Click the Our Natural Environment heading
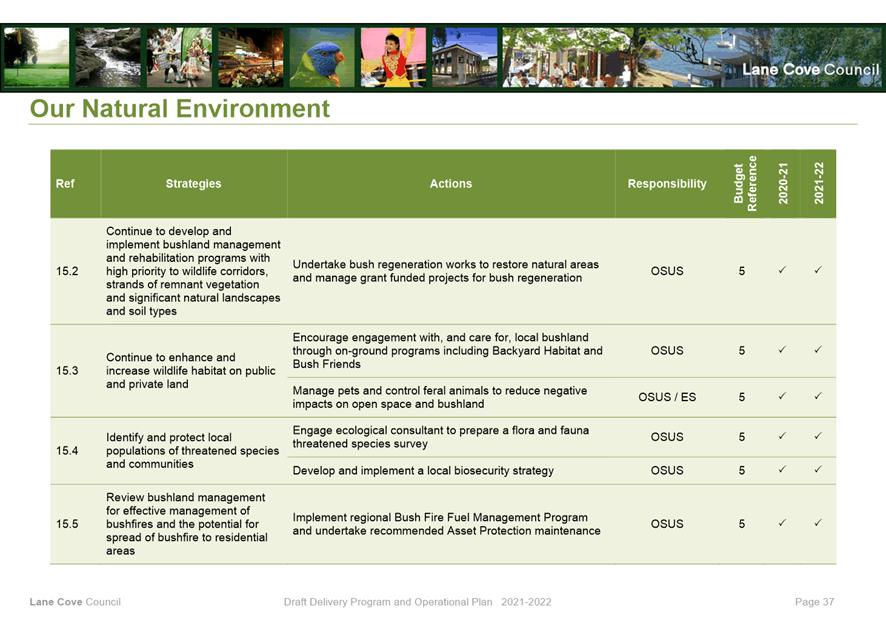The image size is (886, 626). tap(180, 108)
